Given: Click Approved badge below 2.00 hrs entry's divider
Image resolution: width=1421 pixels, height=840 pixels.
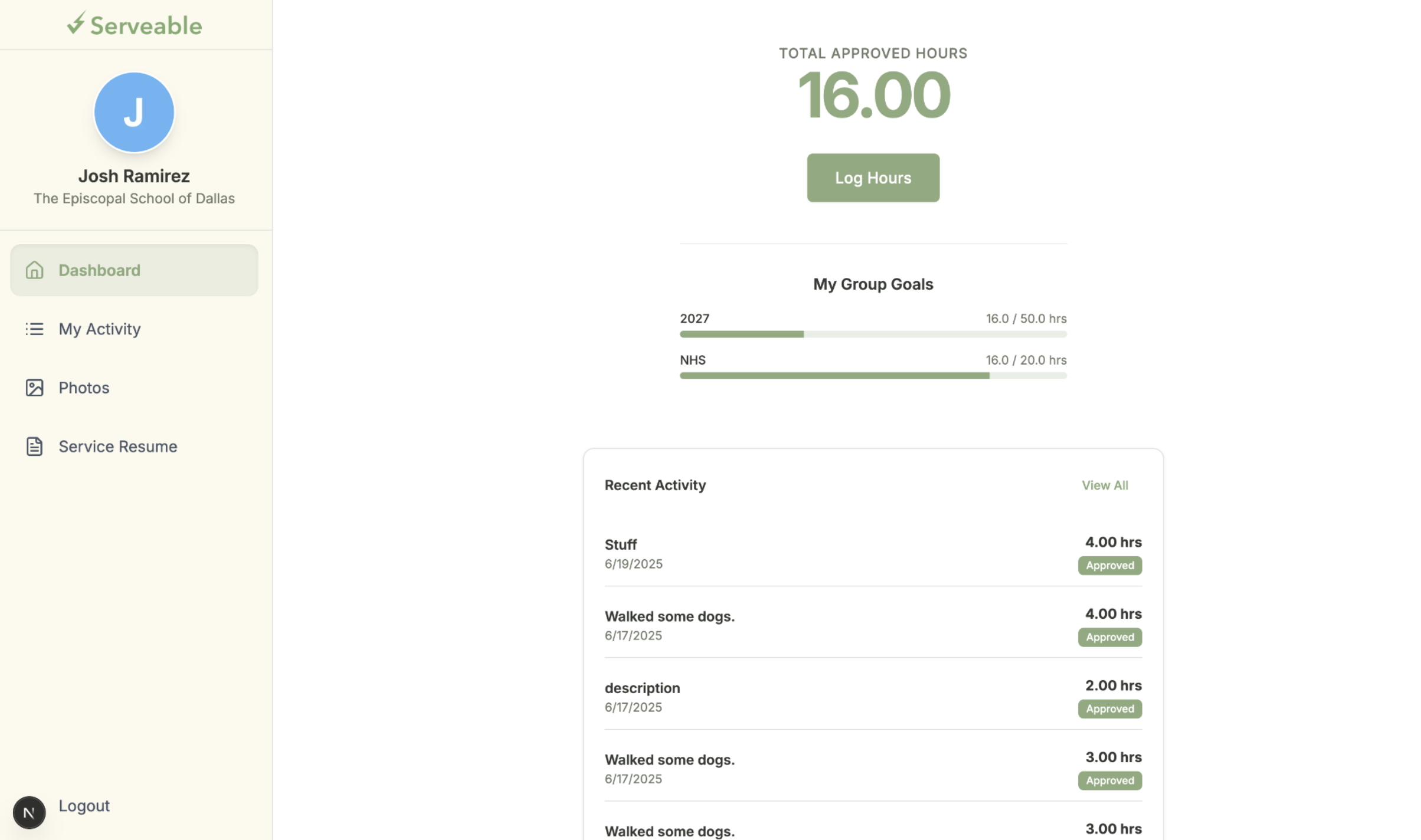Looking at the screenshot, I should click(1109, 780).
